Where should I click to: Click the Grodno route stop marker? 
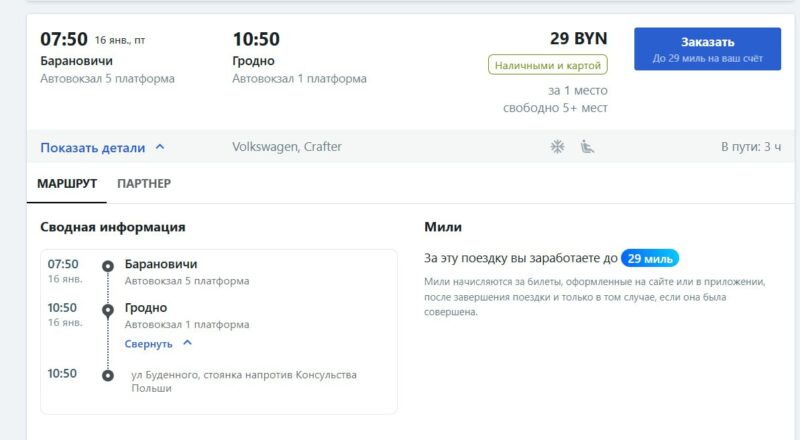[x=107, y=310]
